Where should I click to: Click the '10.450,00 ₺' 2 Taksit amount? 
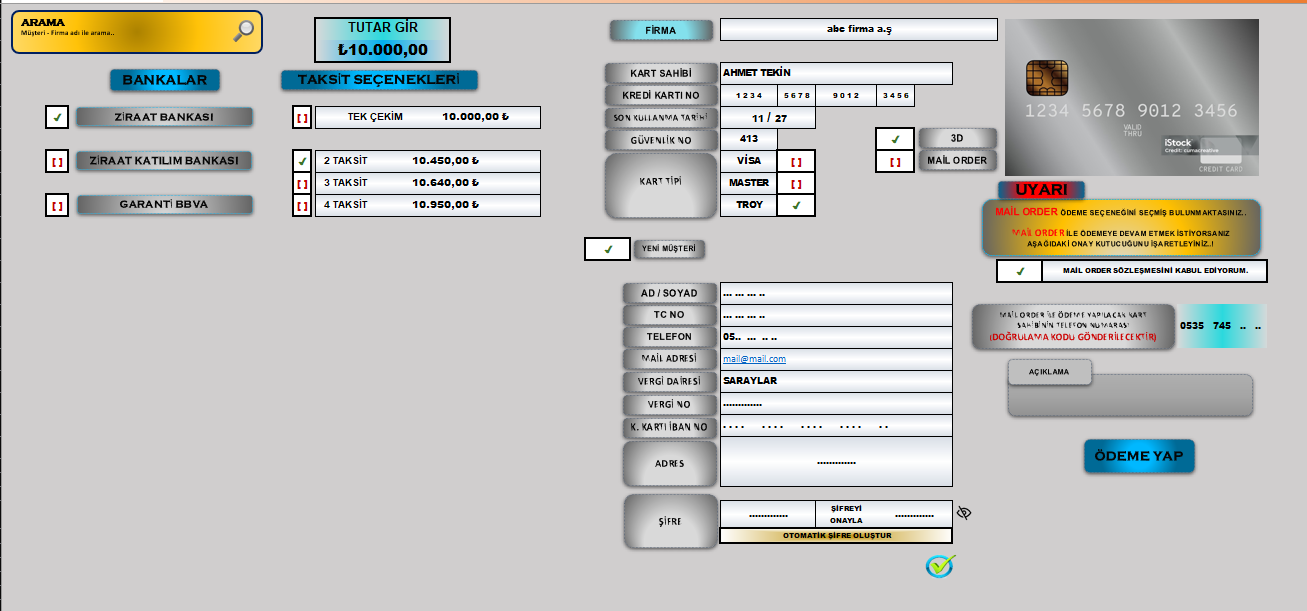coord(445,161)
